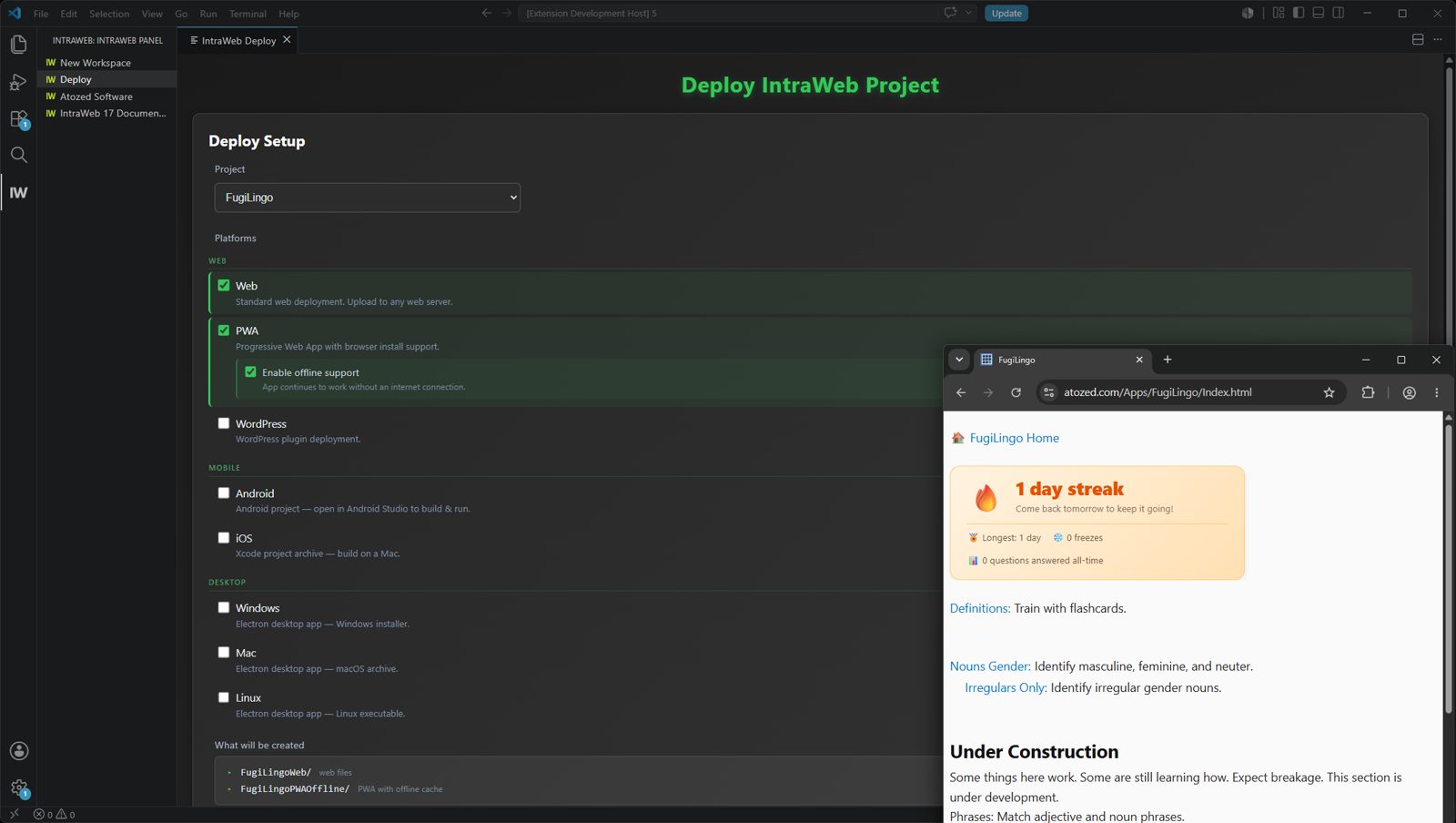Switch to the FugiLingo browser tab
This screenshot has height=823, width=1456.
[1062, 360]
